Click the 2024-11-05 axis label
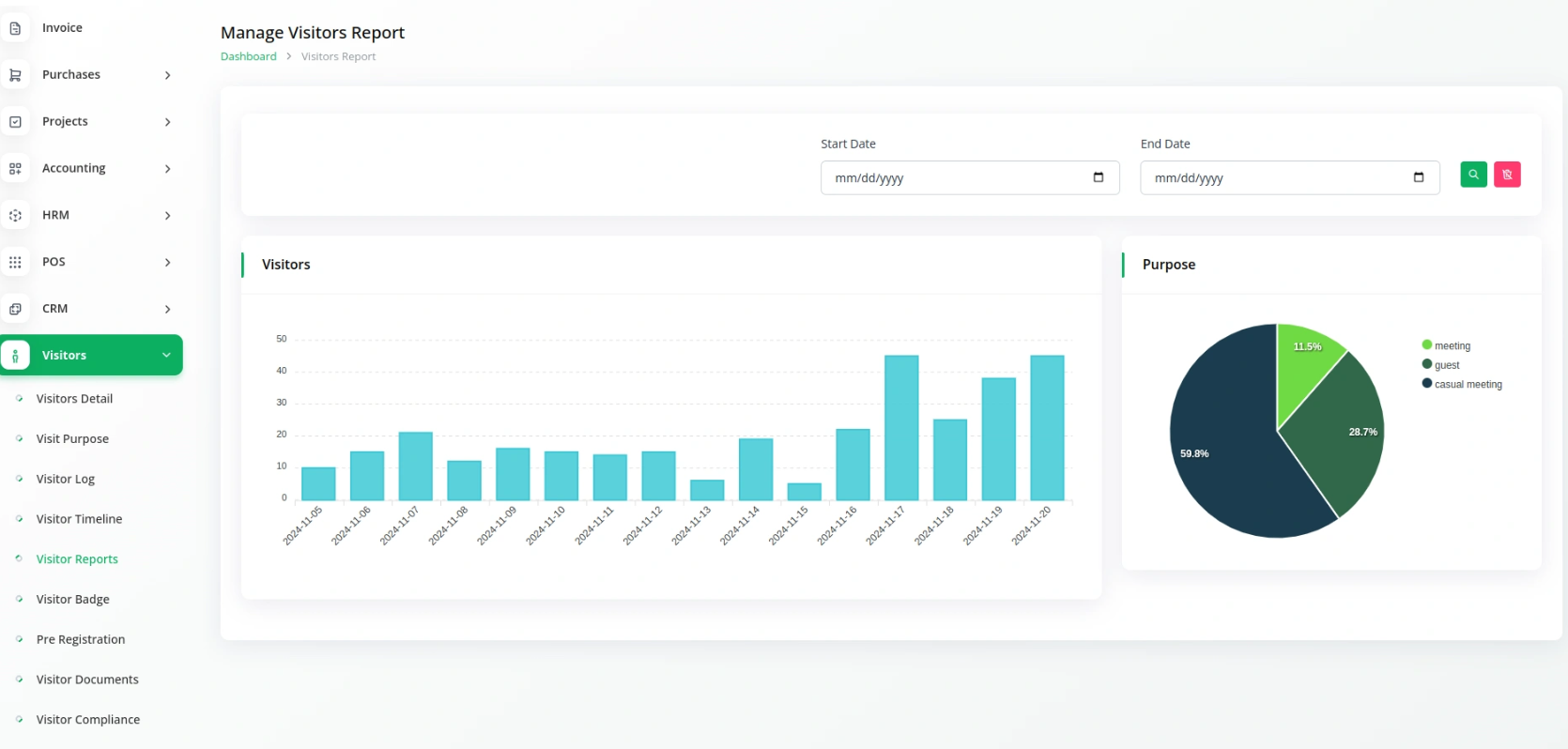 click(x=303, y=526)
